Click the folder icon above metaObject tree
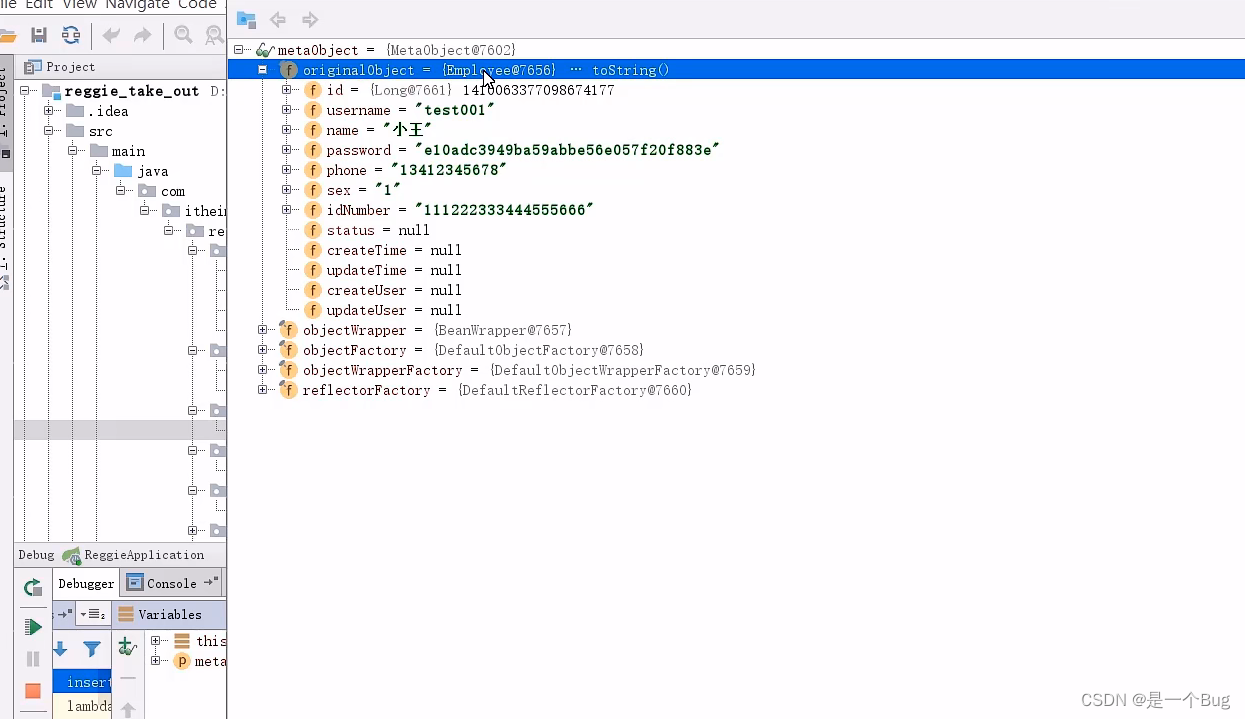The image size is (1245, 719). tap(246, 19)
